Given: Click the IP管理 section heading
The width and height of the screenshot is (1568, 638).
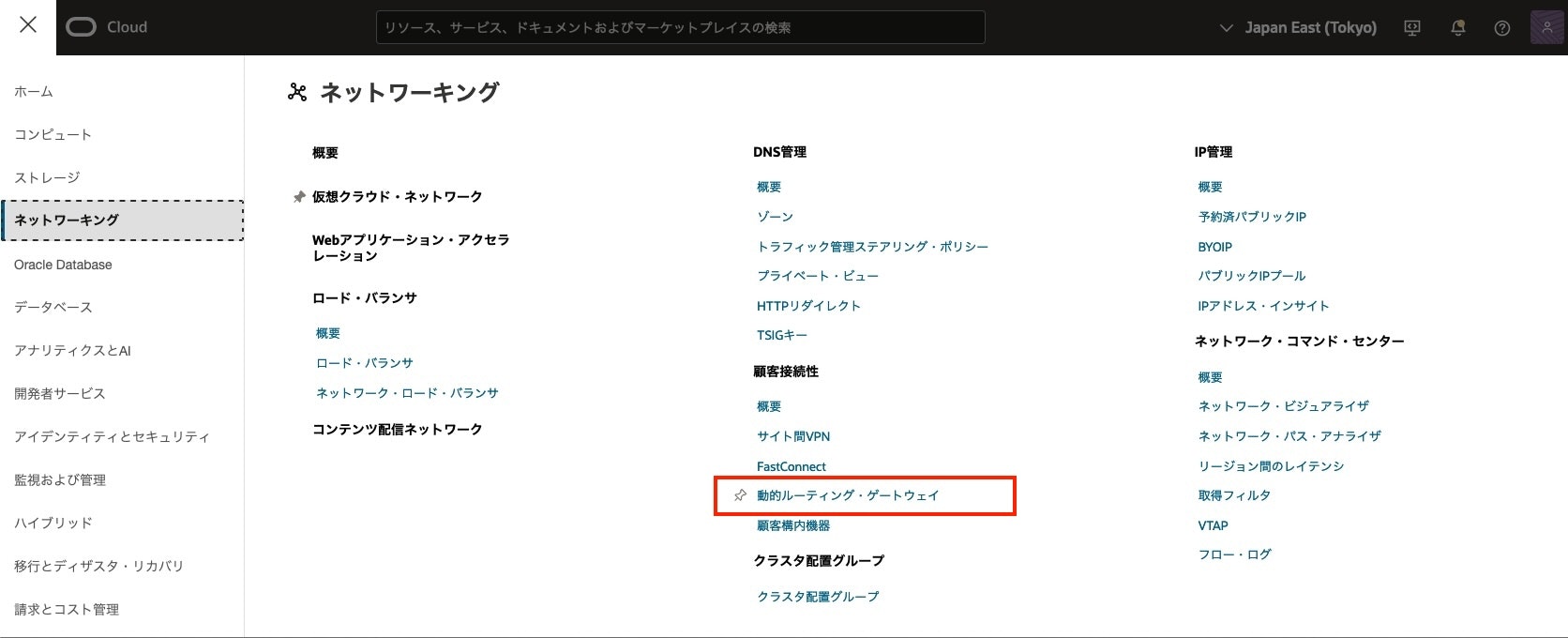Looking at the screenshot, I should click(1214, 152).
